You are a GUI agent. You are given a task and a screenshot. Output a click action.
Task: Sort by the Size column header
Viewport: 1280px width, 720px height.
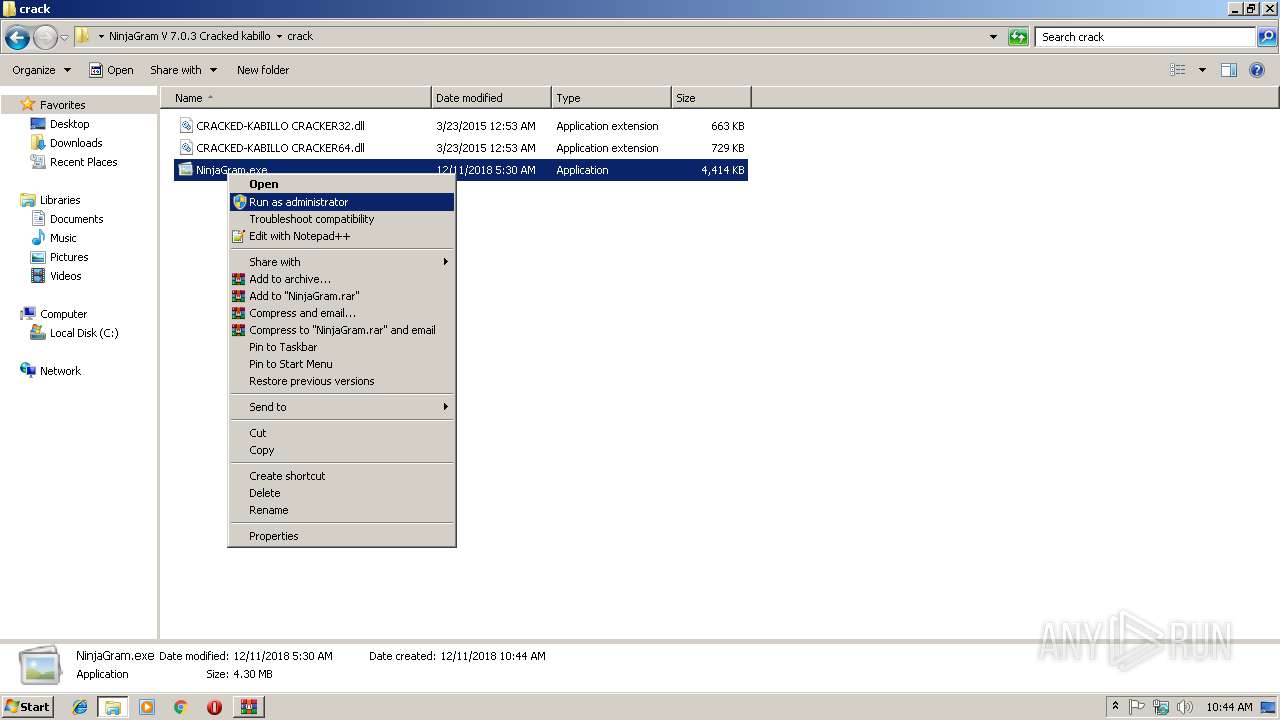pos(711,98)
